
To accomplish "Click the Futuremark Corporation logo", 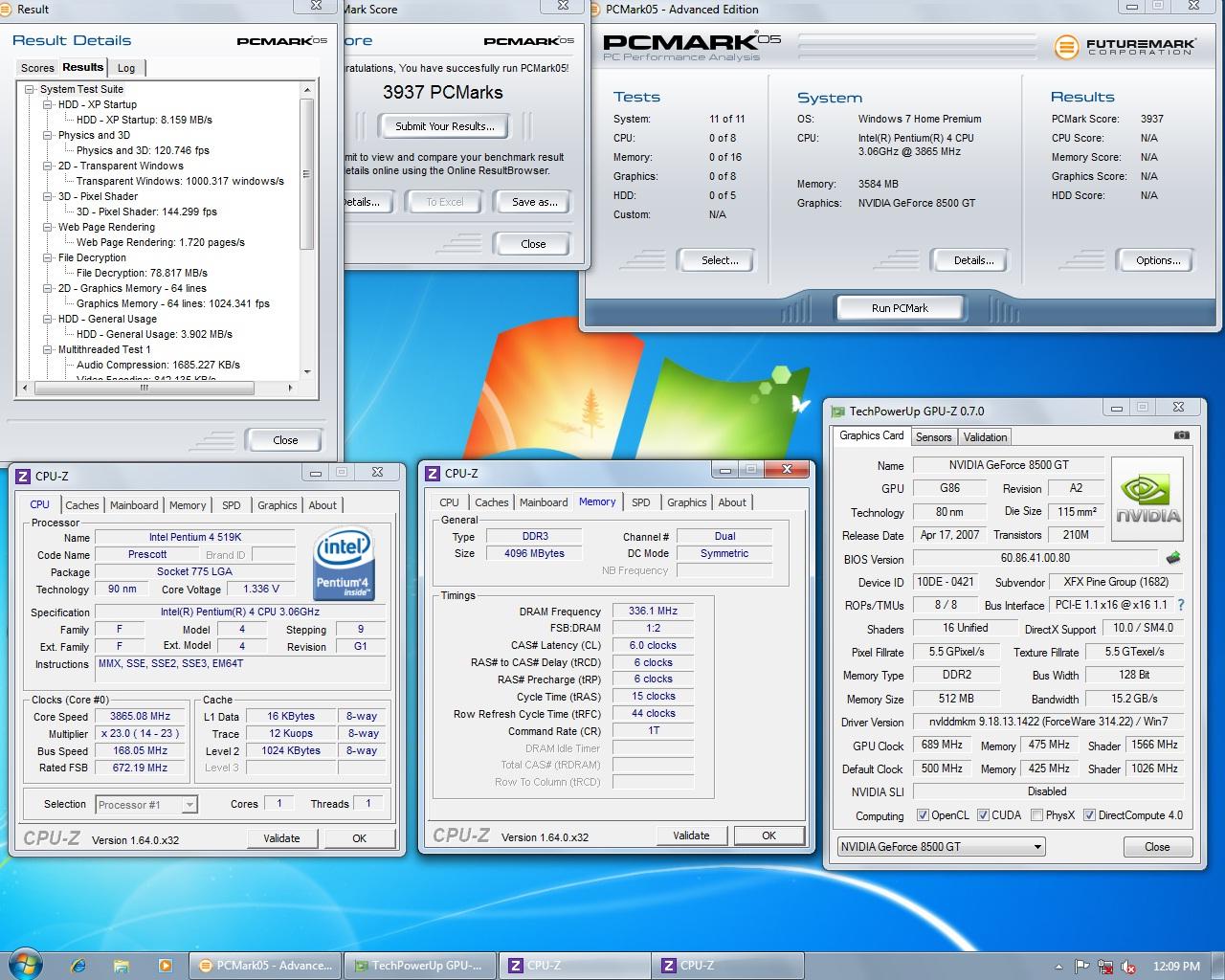I will pyautogui.click(x=1125, y=46).
